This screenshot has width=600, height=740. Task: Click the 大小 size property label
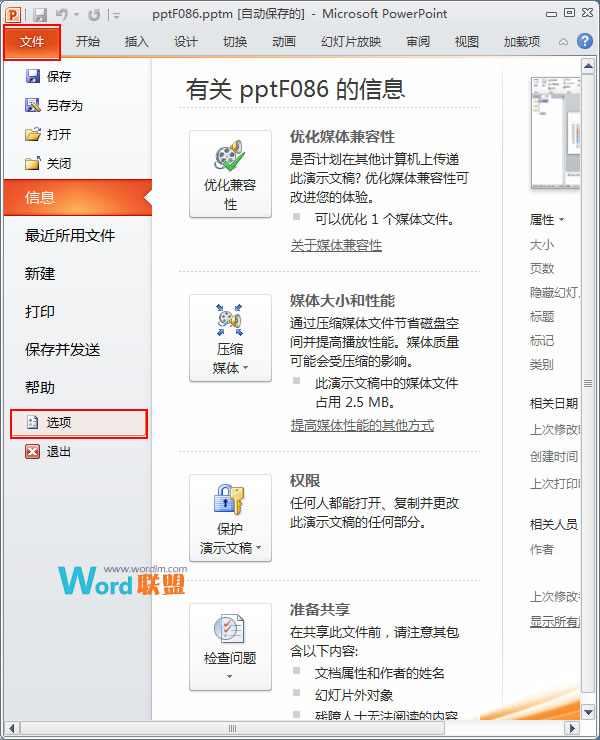click(542, 244)
